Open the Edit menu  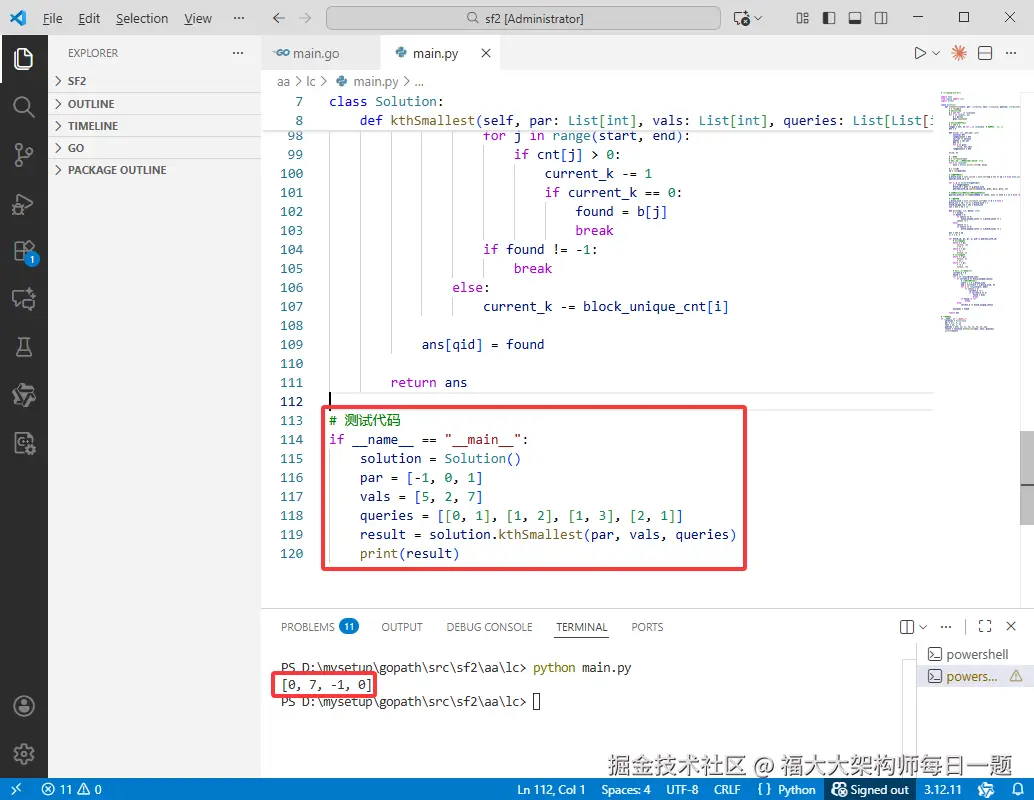89,18
